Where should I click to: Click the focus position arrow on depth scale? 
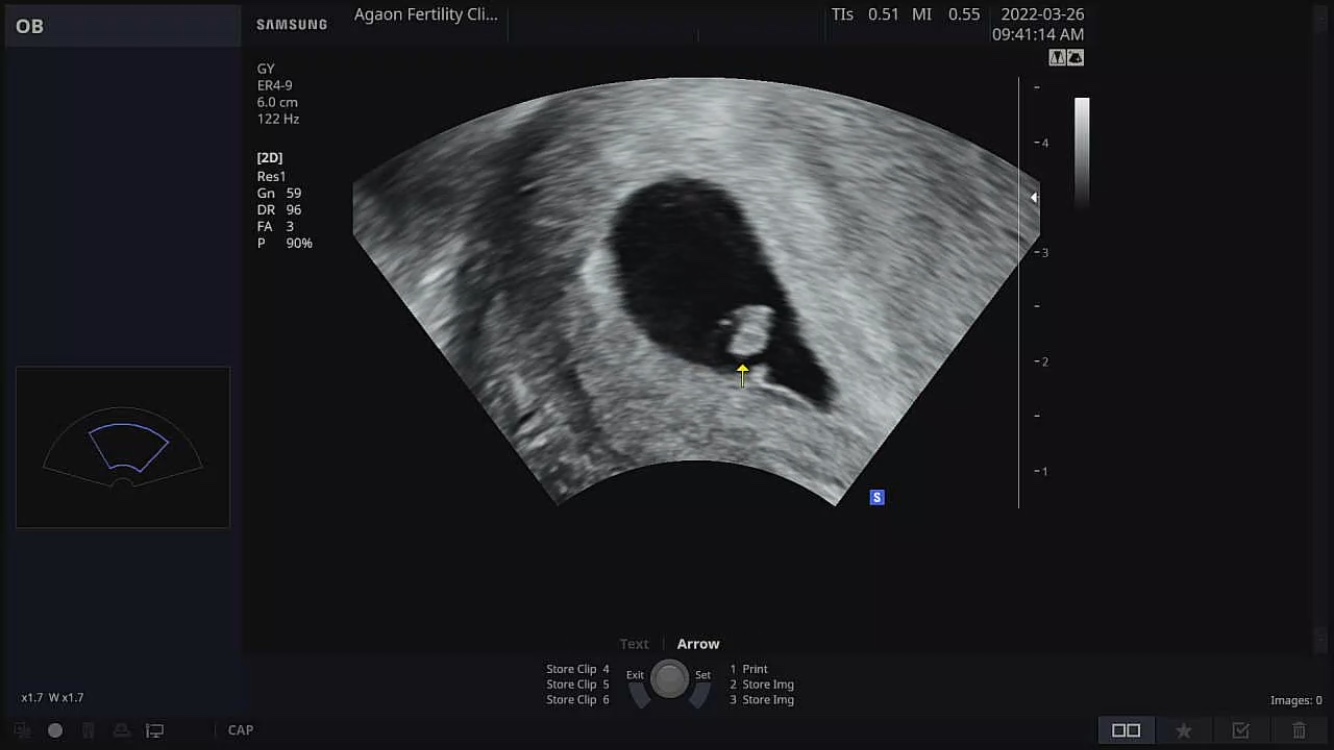[1035, 198]
